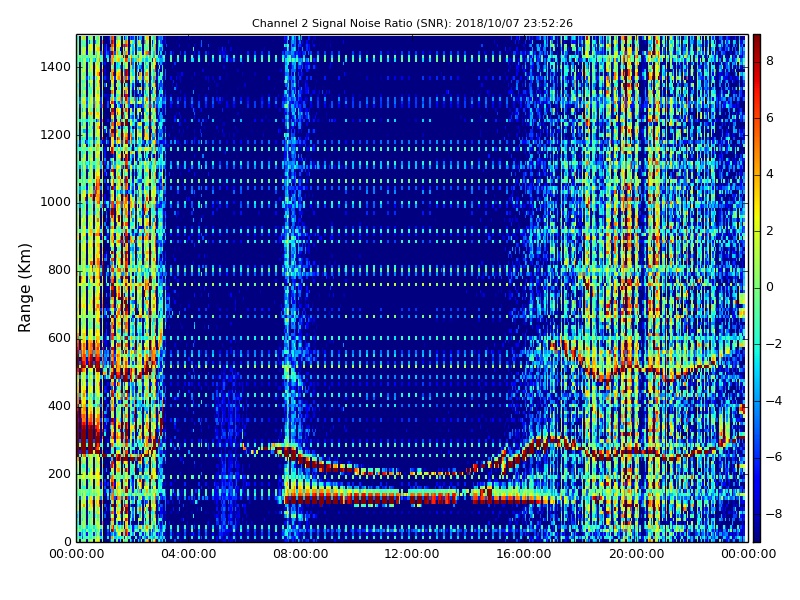Click the 04:00:00 time axis label
The height and width of the screenshot is (600, 800).
pyautogui.click(x=189, y=554)
